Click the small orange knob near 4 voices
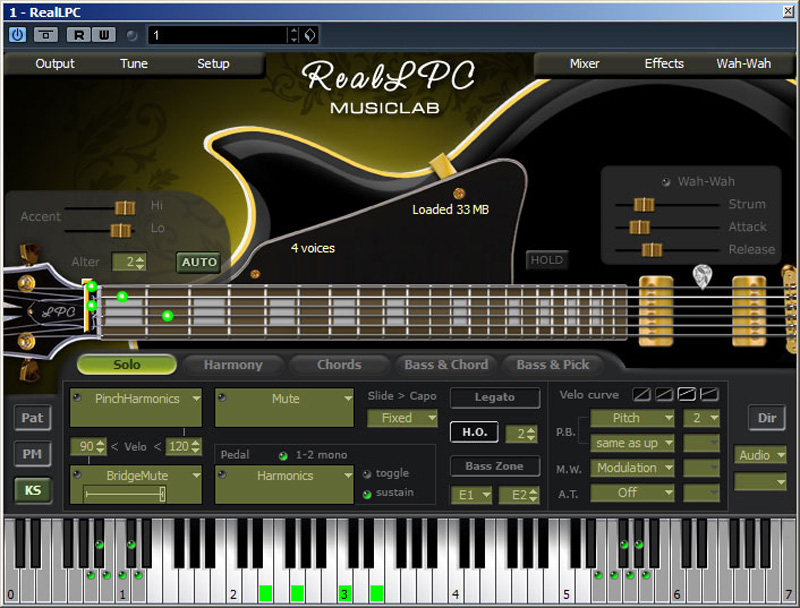The image size is (800, 608). [x=255, y=274]
